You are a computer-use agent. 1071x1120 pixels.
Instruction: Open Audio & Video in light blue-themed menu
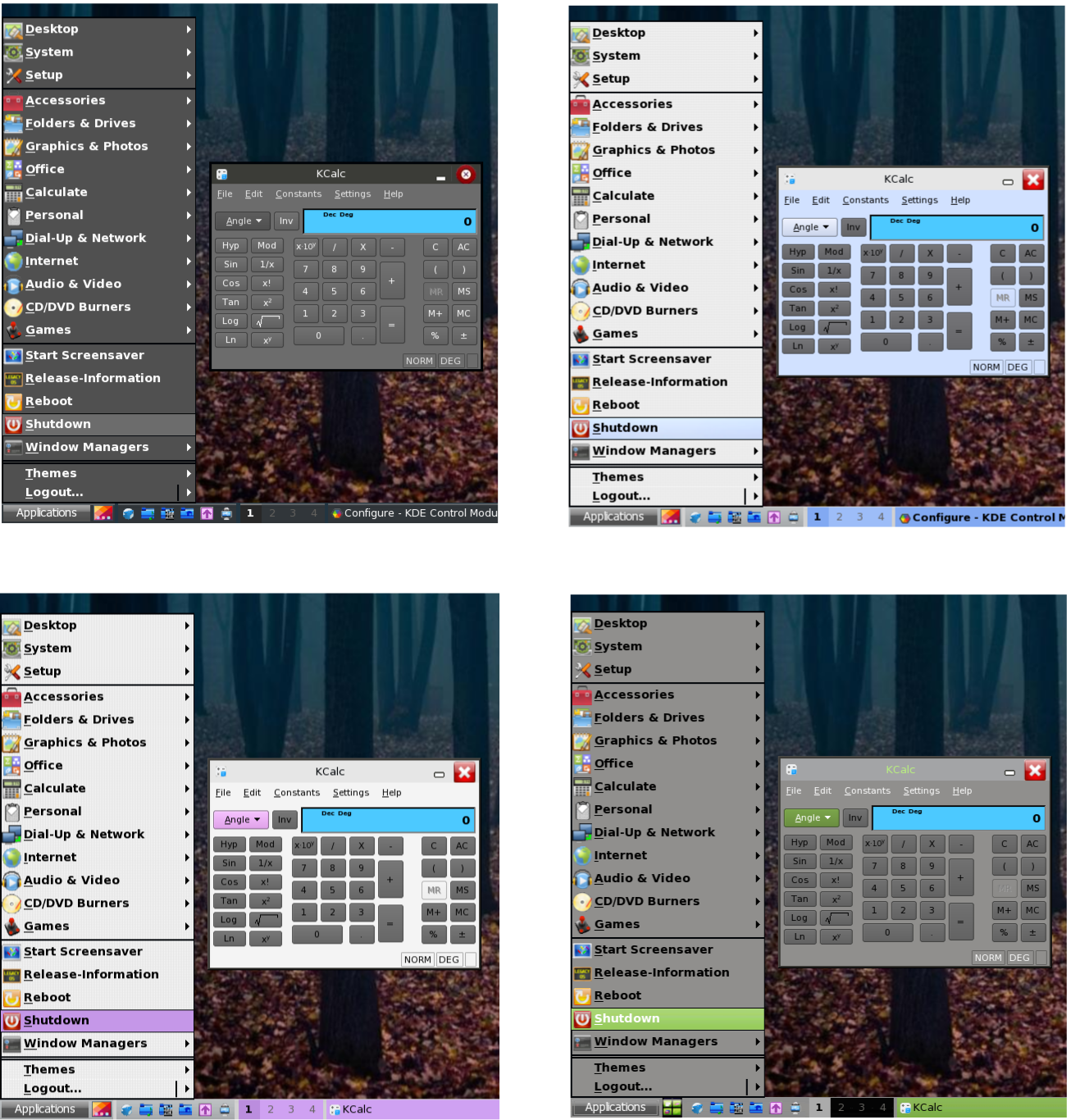pos(666,288)
